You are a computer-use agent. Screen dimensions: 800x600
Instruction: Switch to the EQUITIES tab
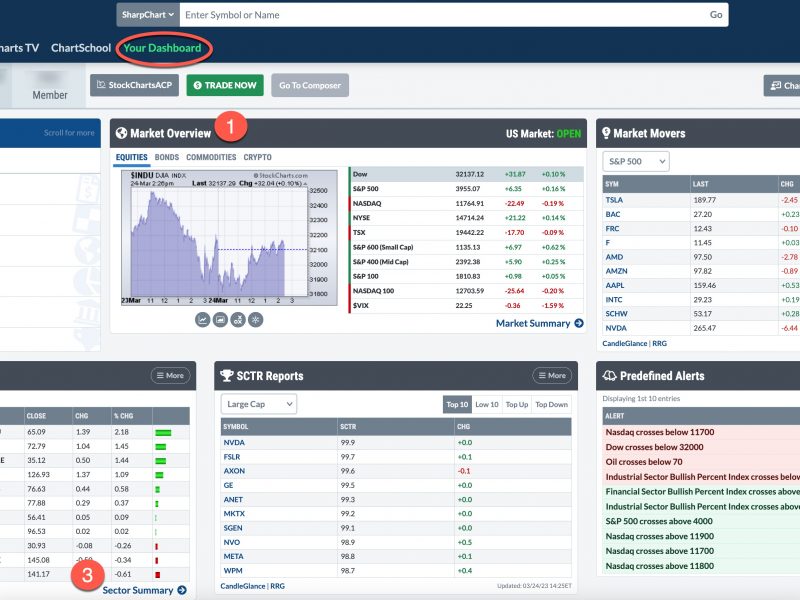[132, 157]
